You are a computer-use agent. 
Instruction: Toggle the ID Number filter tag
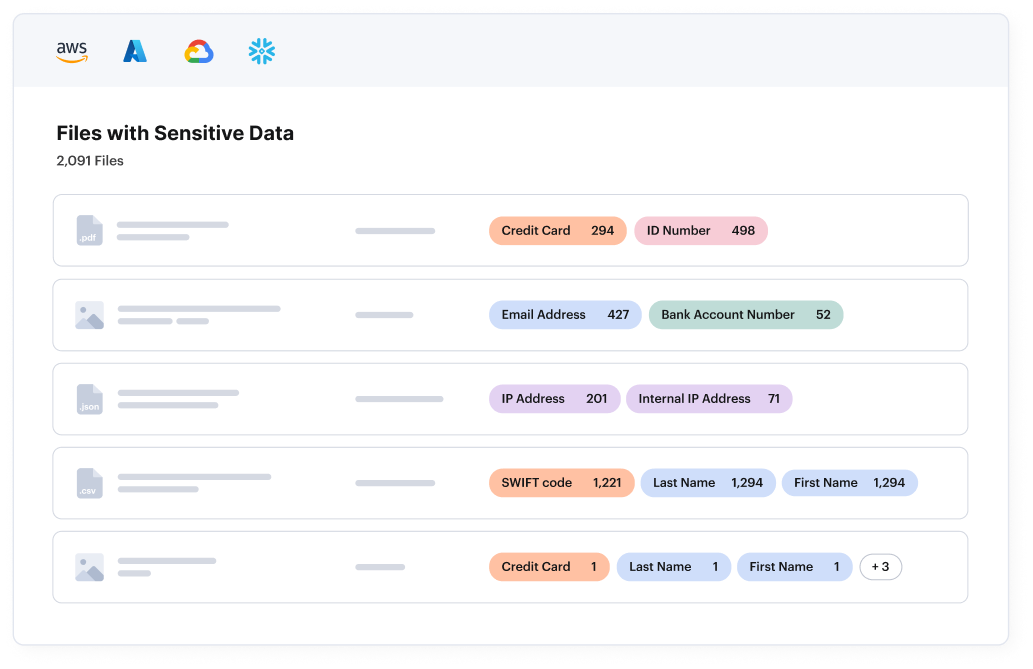(x=701, y=231)
